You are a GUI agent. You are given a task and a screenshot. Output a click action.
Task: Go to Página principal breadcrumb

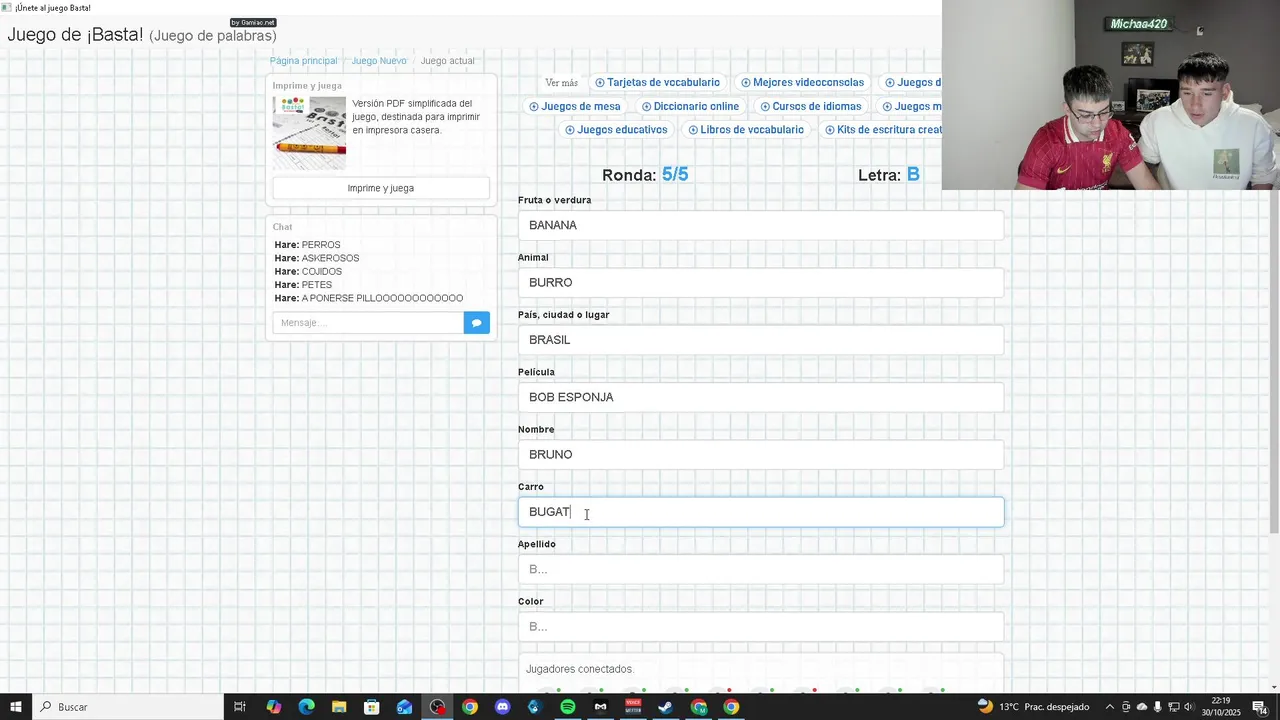(303, 61)
